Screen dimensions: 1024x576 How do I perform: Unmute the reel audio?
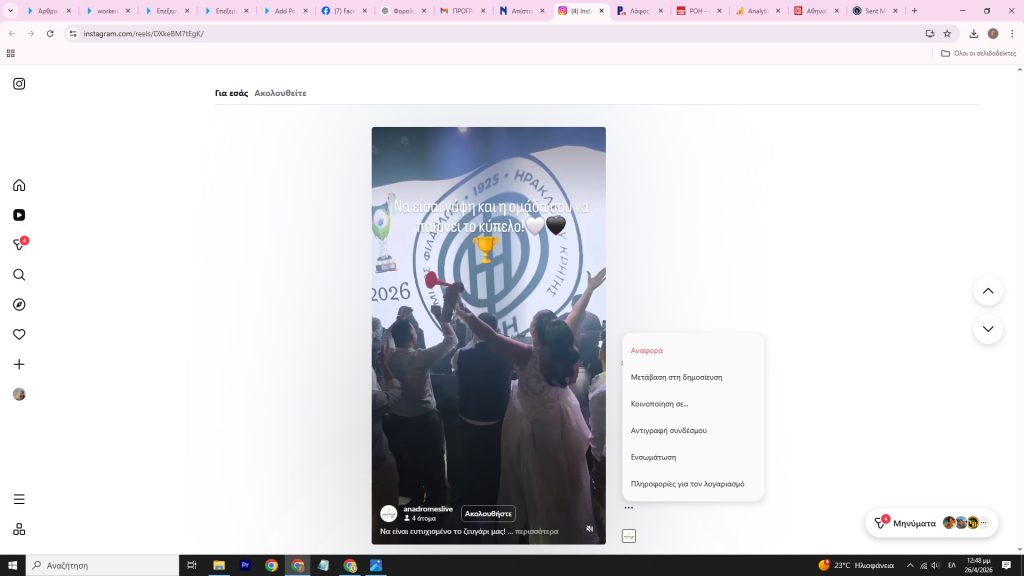590,529
